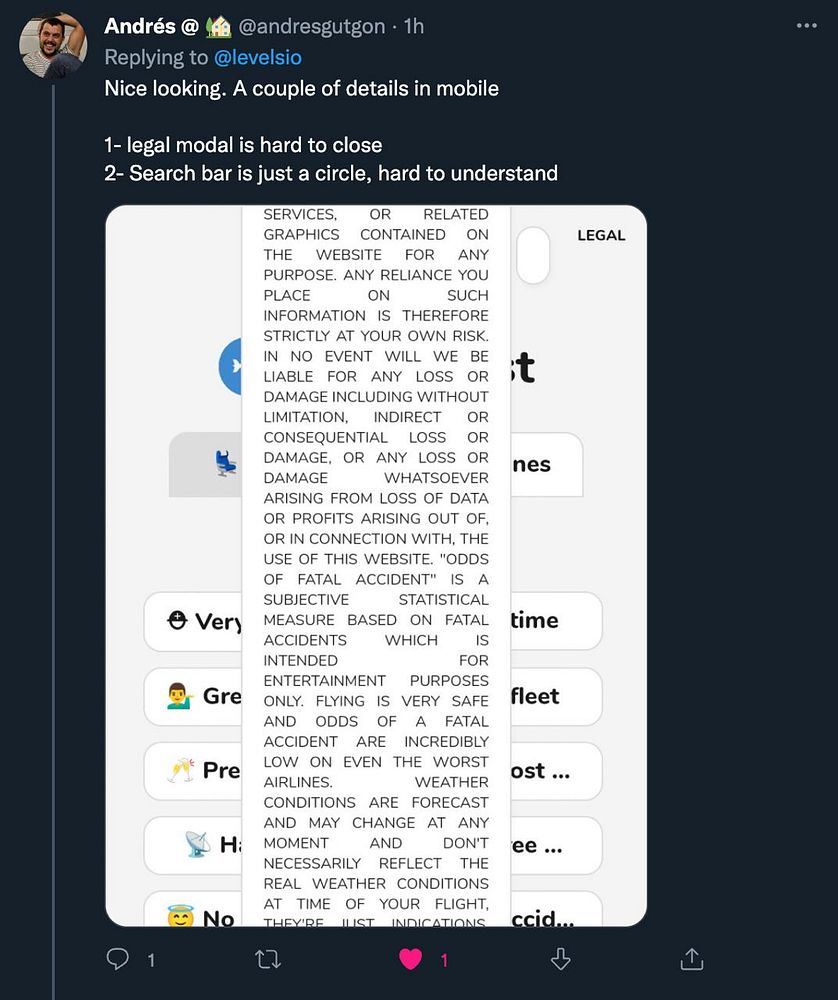The image size is (838, 1000).
Task: Select the 'Gre... fleet' list item
Action: pos(373,696)
